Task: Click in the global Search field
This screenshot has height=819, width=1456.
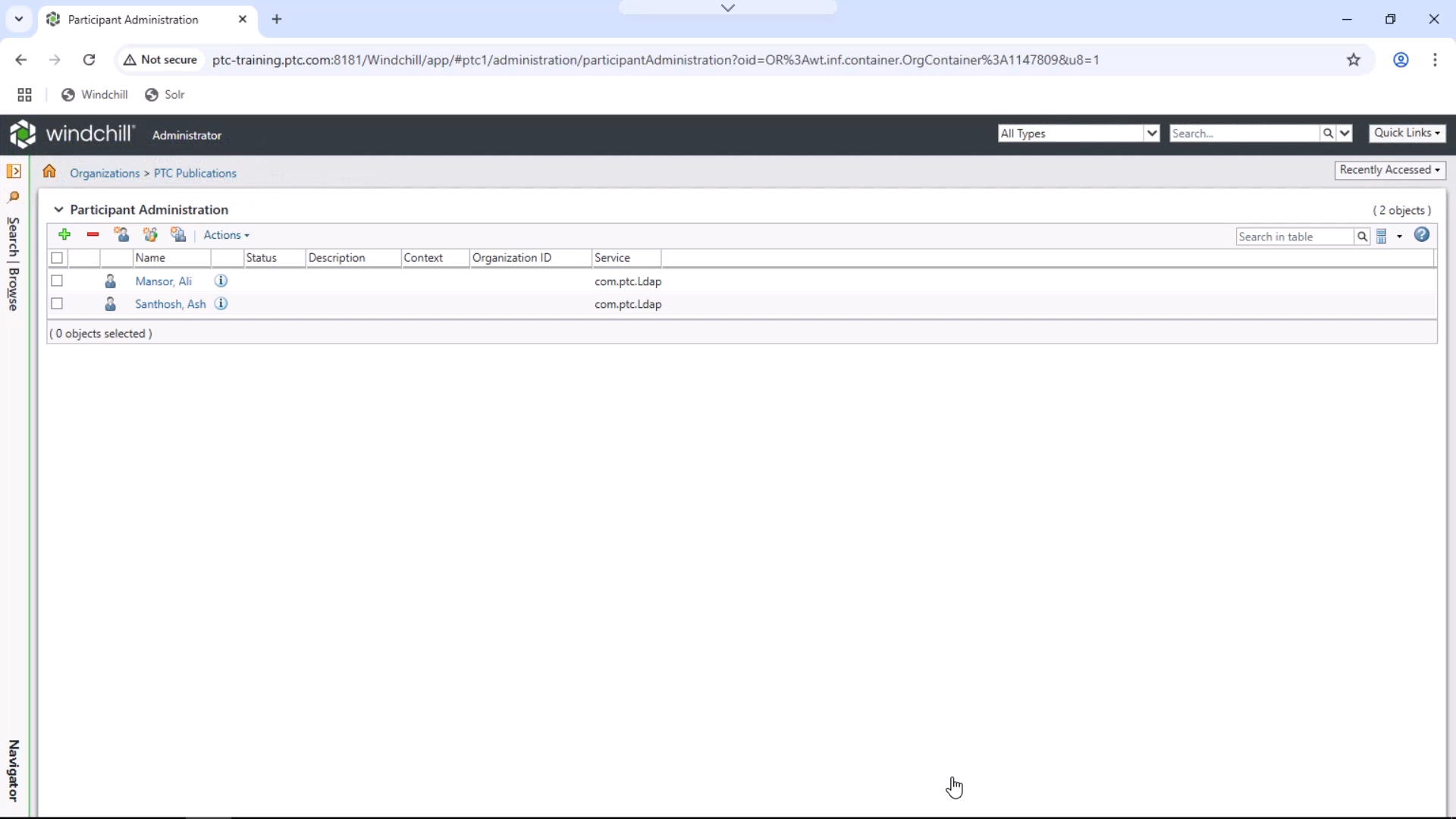Action: pyautogui.click(x=1244, y=133)
